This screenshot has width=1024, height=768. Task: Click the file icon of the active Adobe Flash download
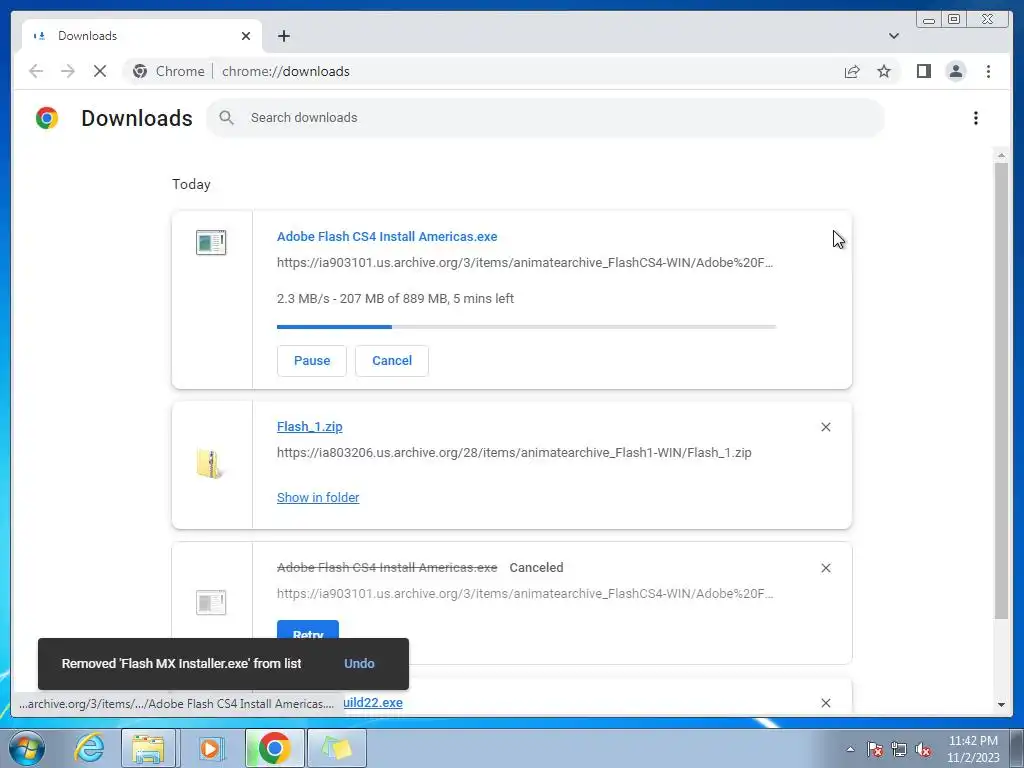[211, 242]
